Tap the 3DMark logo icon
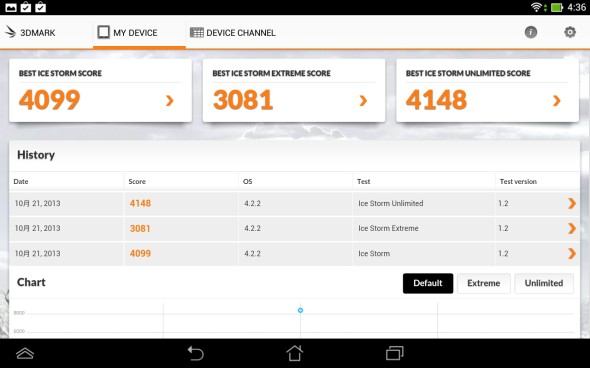Viewport: 590px width, 368px height. point(11,32)
